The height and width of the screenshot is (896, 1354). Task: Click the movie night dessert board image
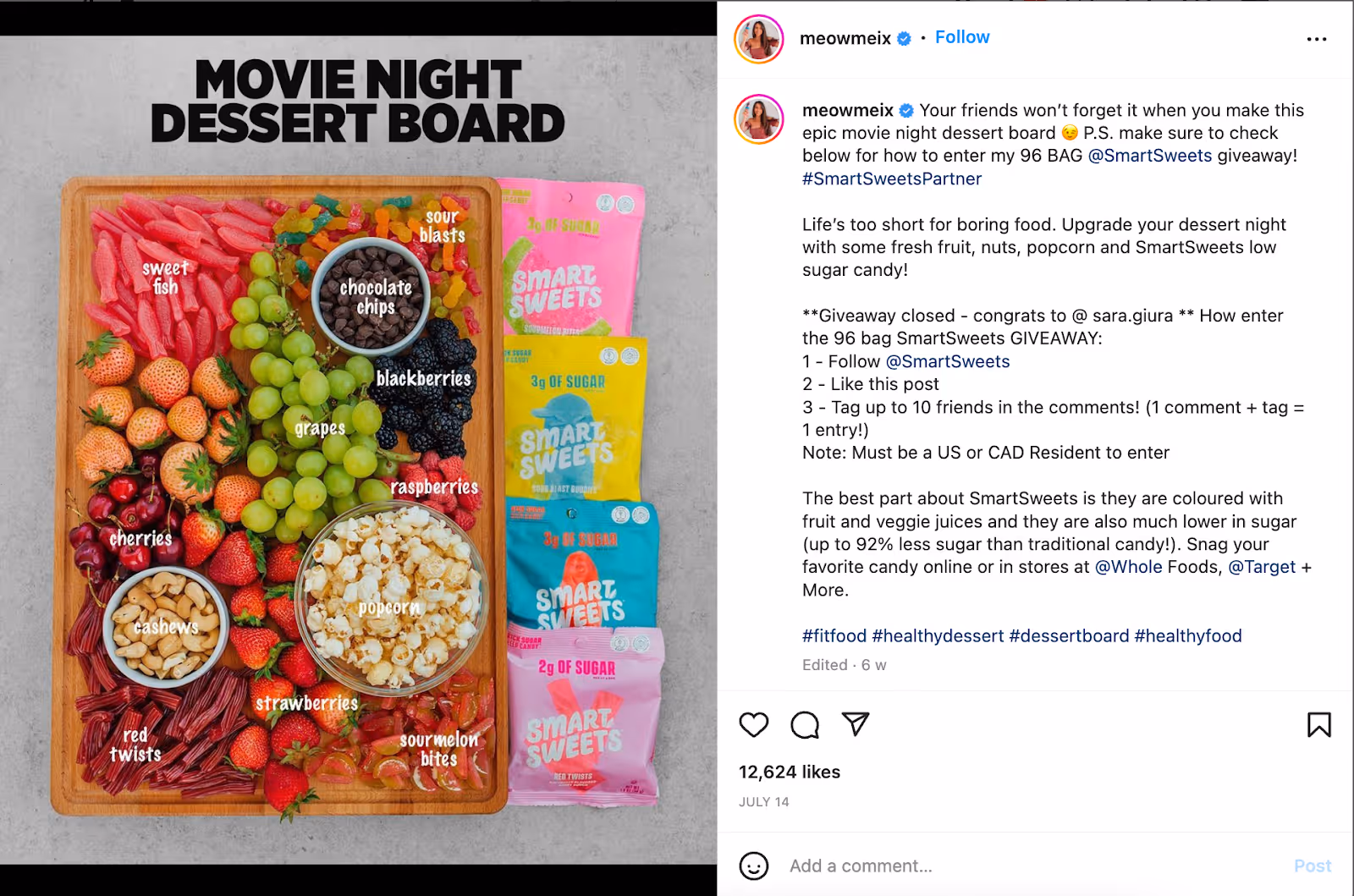tap(358, 448)
